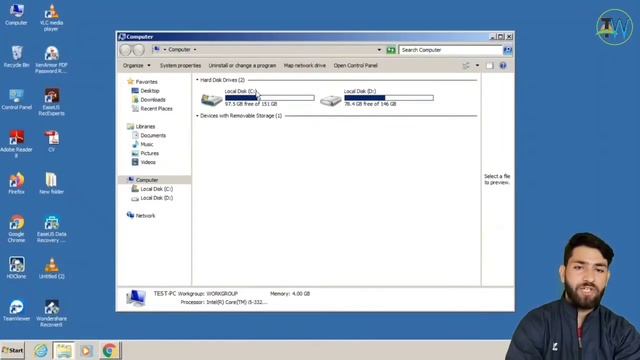This screenshot has height=360, width=640.
Task: Launch TeamViewer desktop shortcut
Action: (16, 310)
